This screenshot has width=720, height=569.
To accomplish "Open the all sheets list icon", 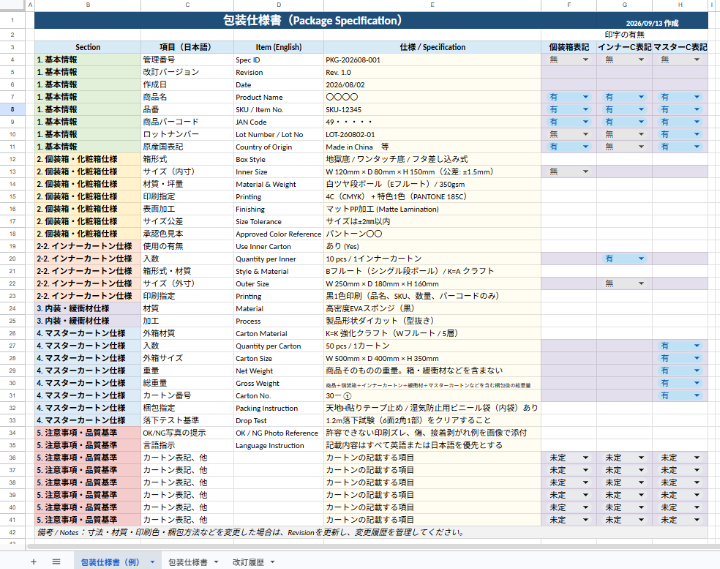I will [x=56, y=562].
